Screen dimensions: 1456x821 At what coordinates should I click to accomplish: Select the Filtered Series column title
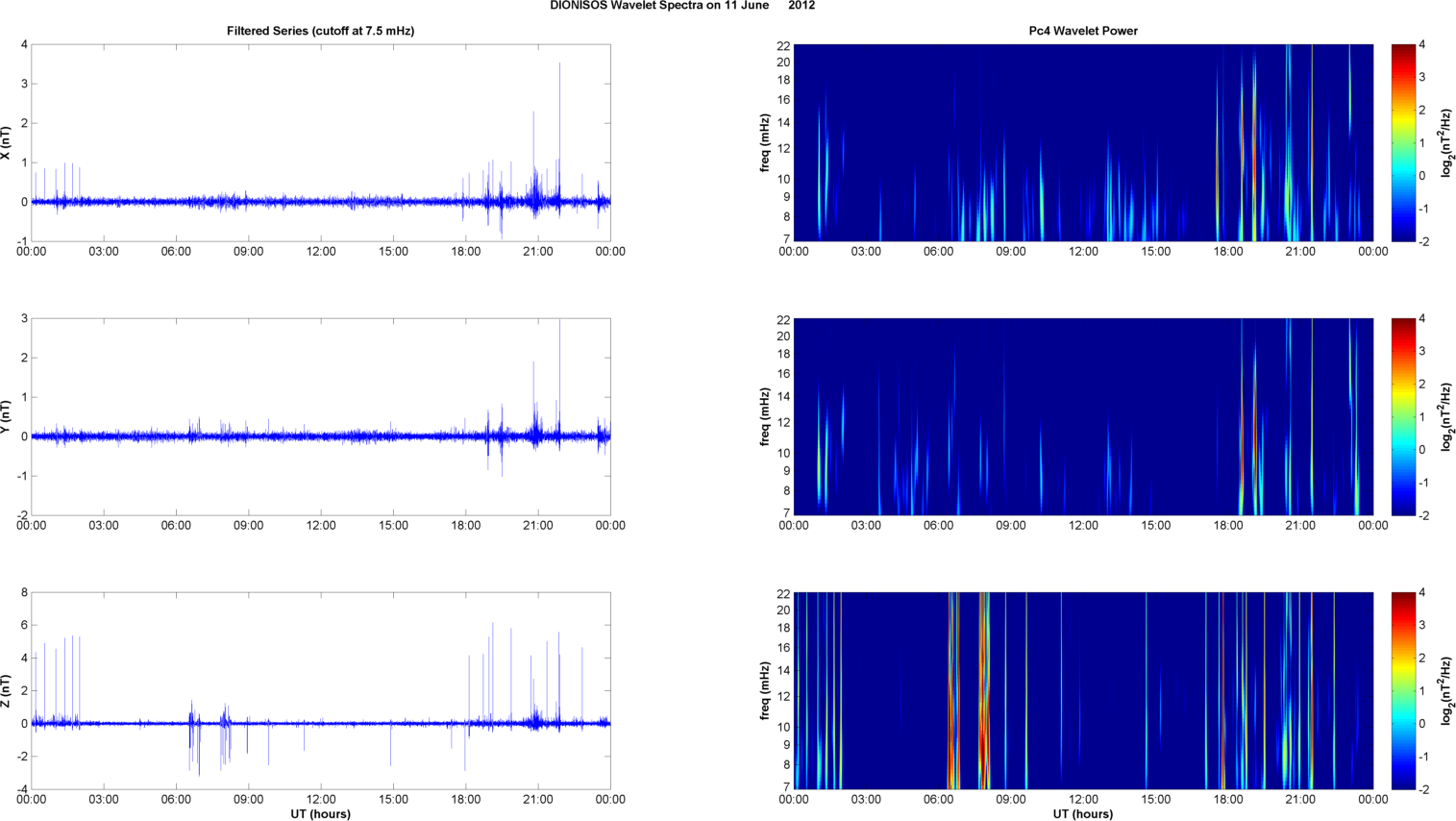pyautogui.click(x=320, y=31)
